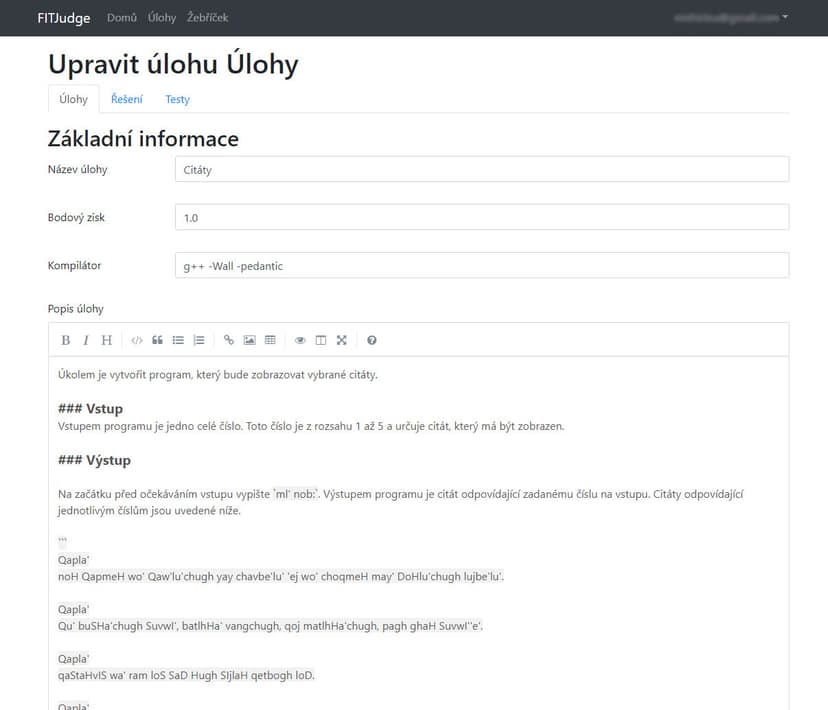Place cursor on the '### Výstup' heading line
Viewport: 828px width, 710px height.
pyautogui.click(x=95, y=460)
